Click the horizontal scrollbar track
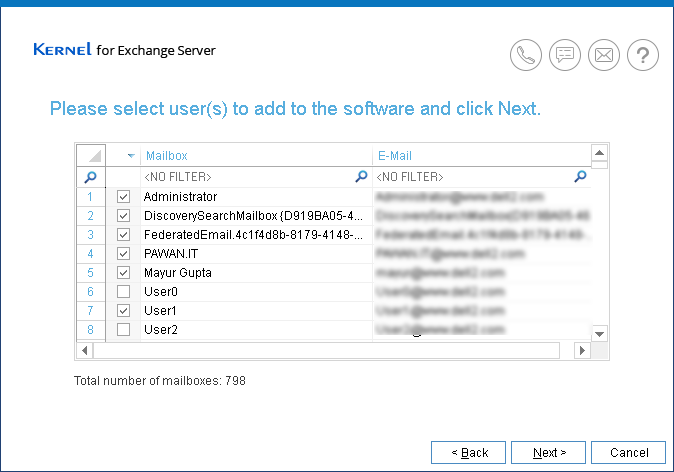The height and width of the screenshot is (472, 674). pos(327,350)
